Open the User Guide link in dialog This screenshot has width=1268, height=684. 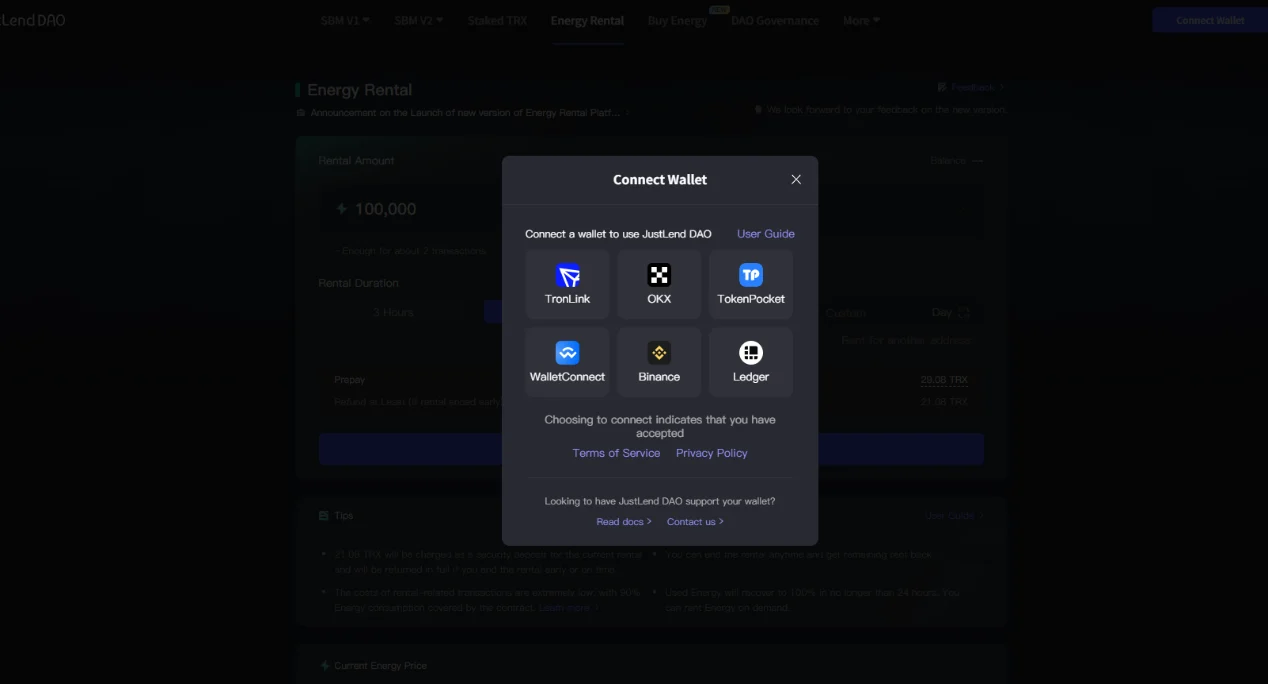(x=766, y=234)
